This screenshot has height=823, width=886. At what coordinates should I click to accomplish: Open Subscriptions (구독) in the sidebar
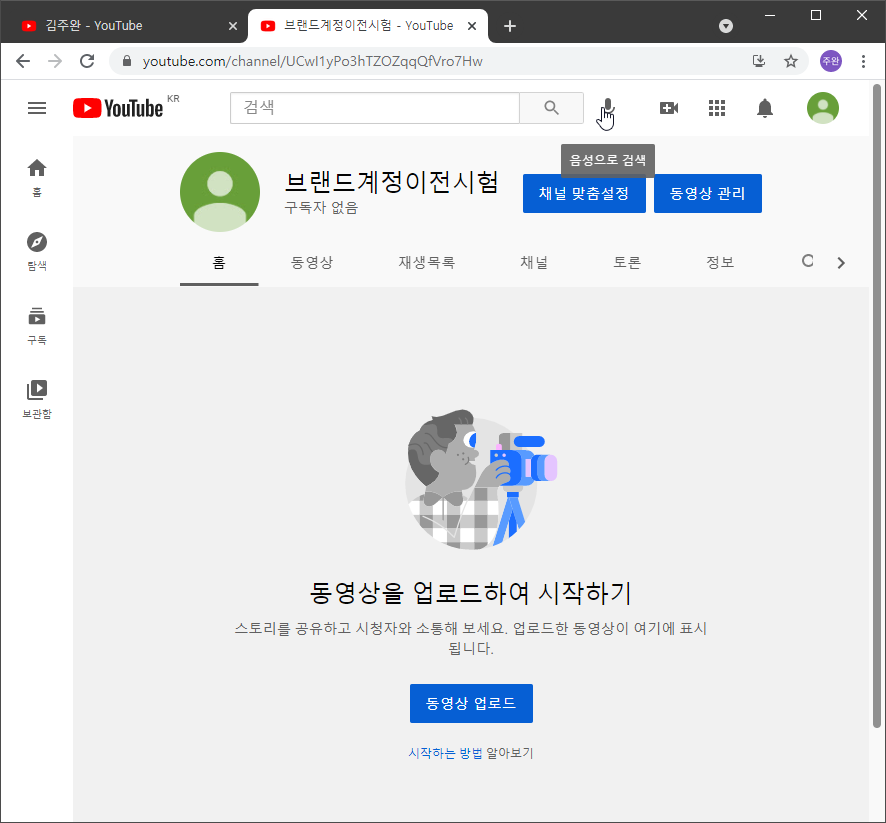pos(37,325)
